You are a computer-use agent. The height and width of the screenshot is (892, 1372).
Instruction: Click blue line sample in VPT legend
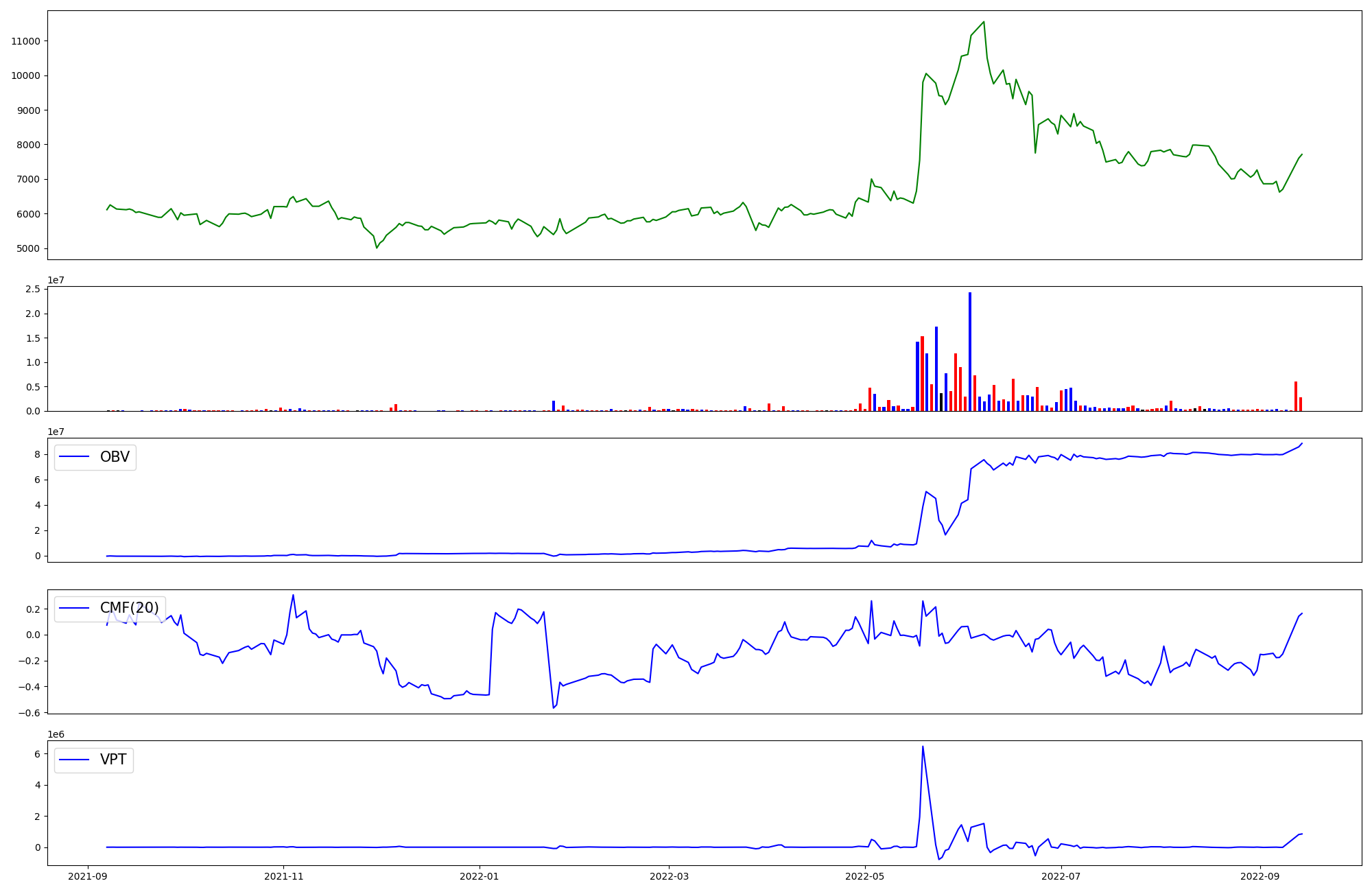(75, 760)
